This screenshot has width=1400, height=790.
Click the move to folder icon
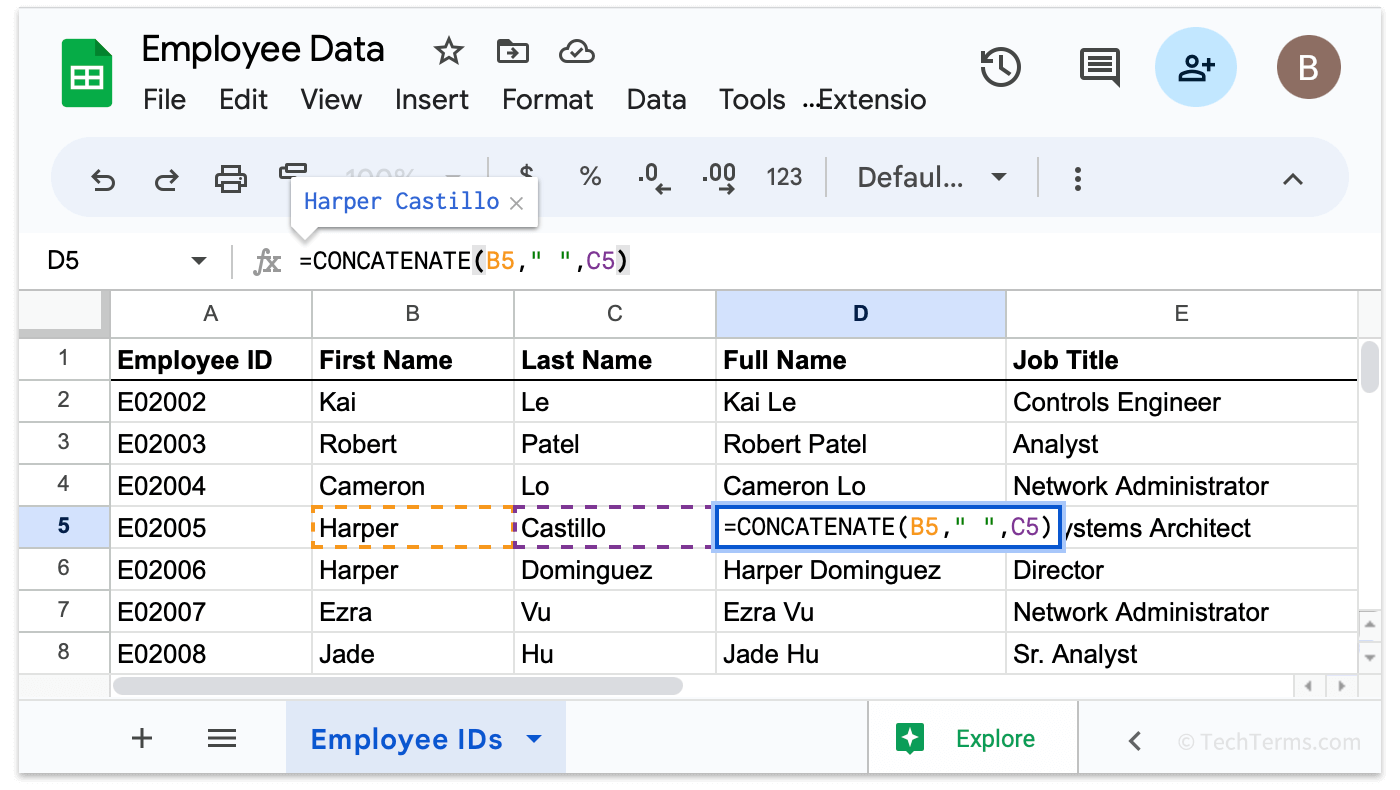[512, 51]
